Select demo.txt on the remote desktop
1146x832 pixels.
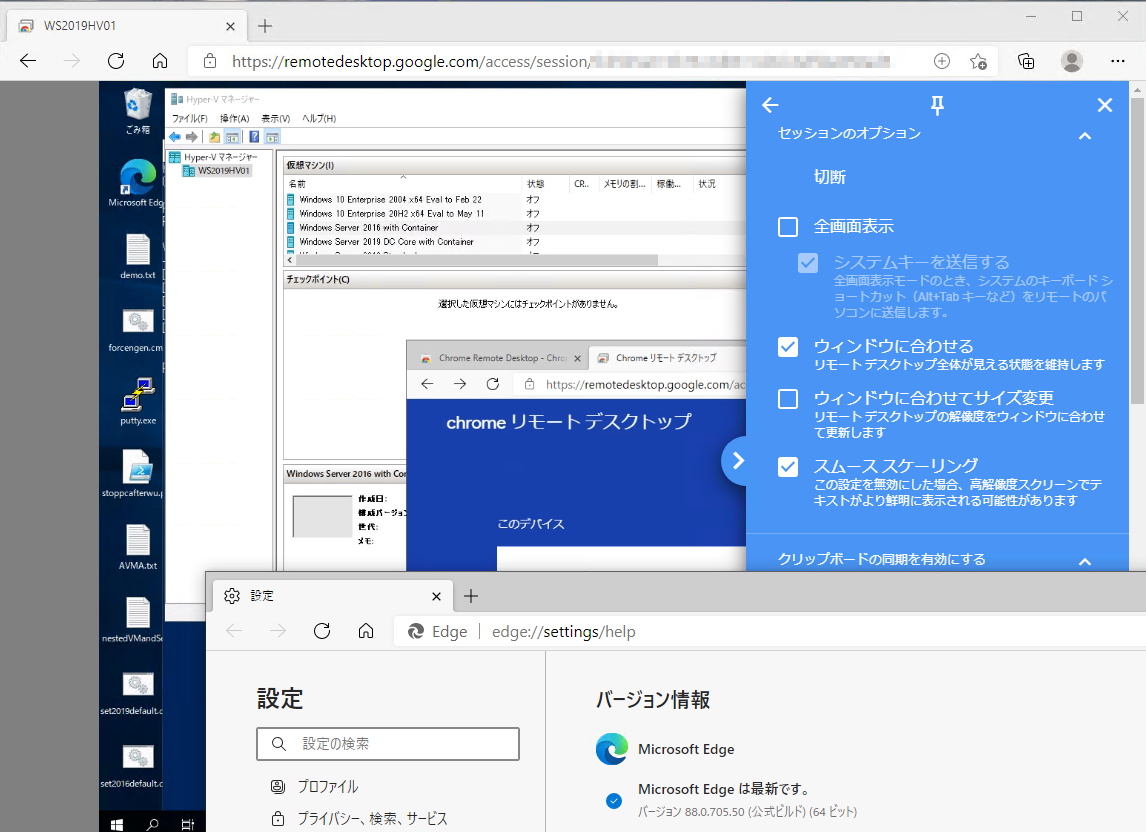point(137,257)
